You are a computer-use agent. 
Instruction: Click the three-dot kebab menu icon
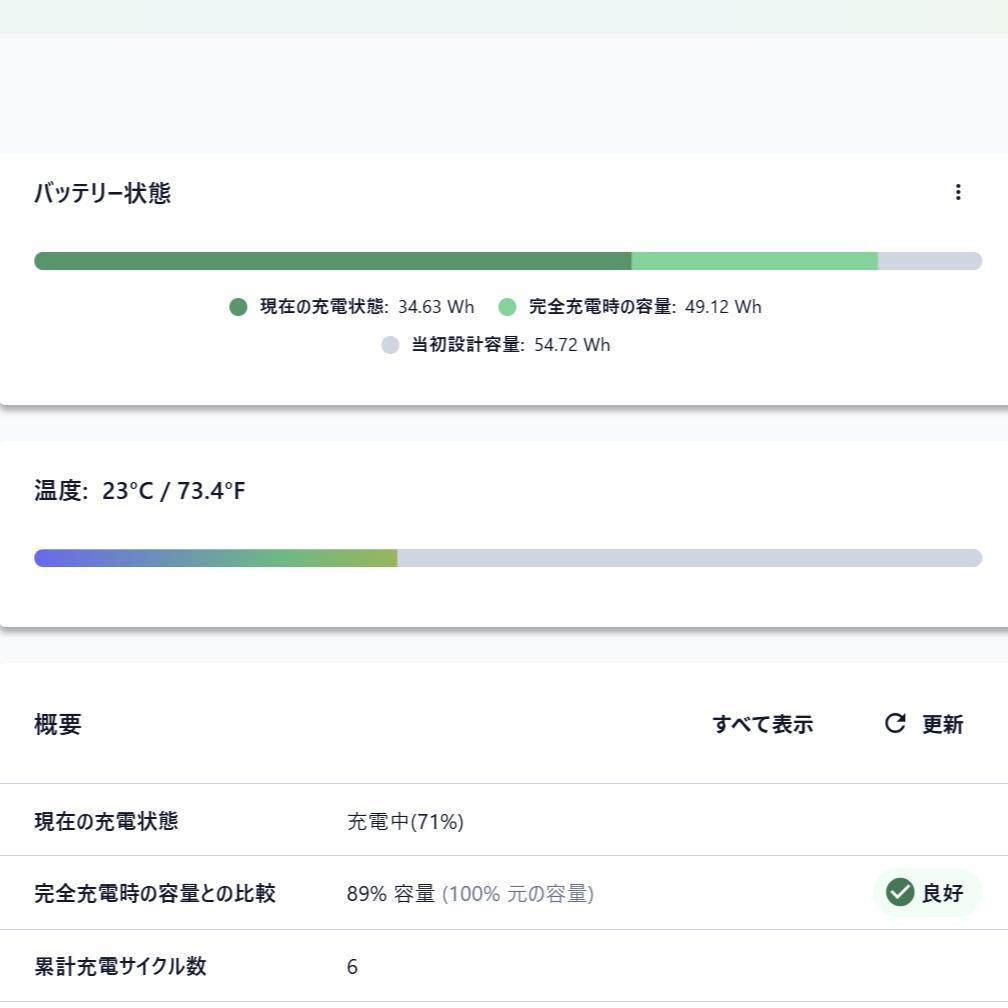(x=958, y=192)
